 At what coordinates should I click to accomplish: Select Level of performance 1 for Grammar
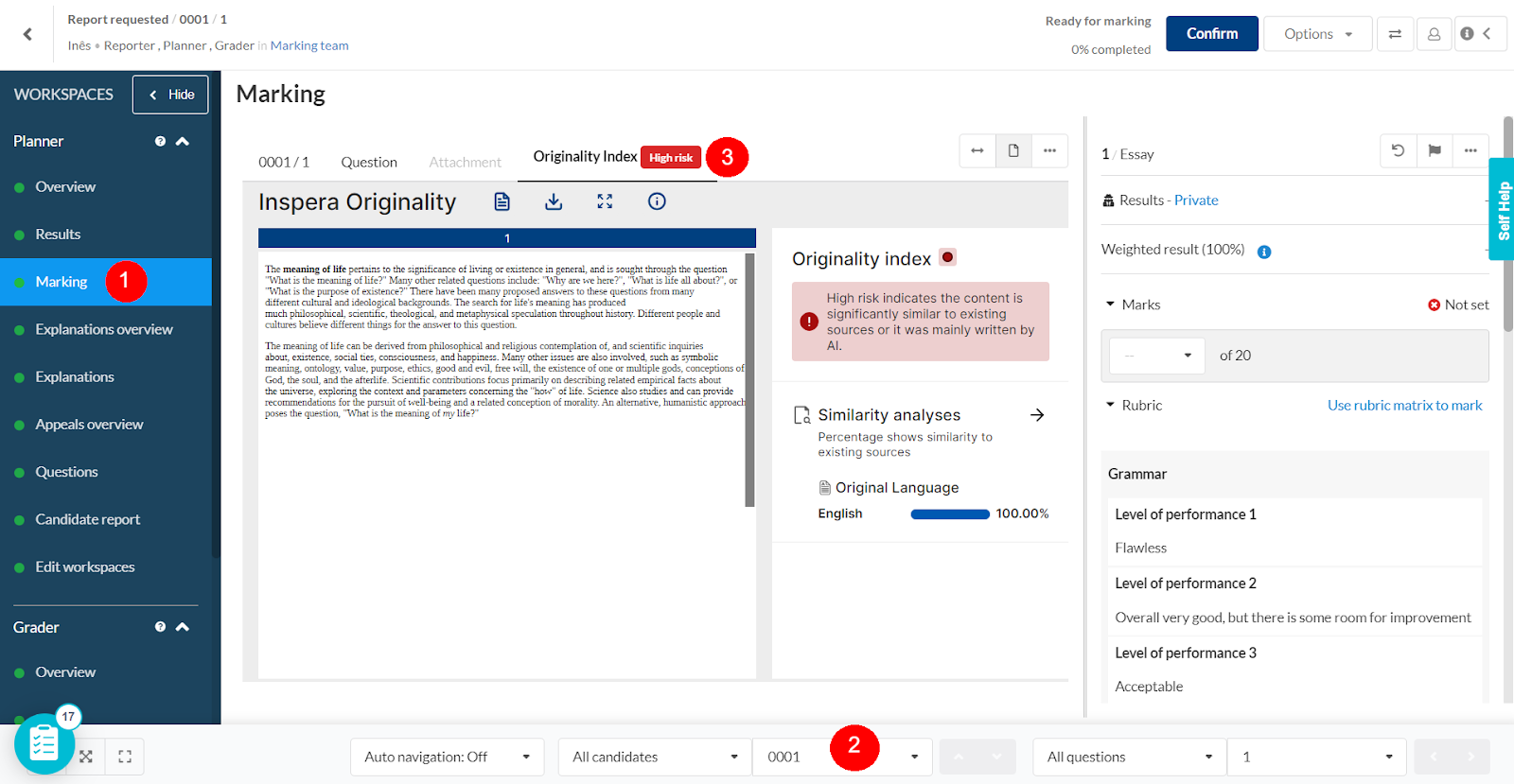(1295, 531)
